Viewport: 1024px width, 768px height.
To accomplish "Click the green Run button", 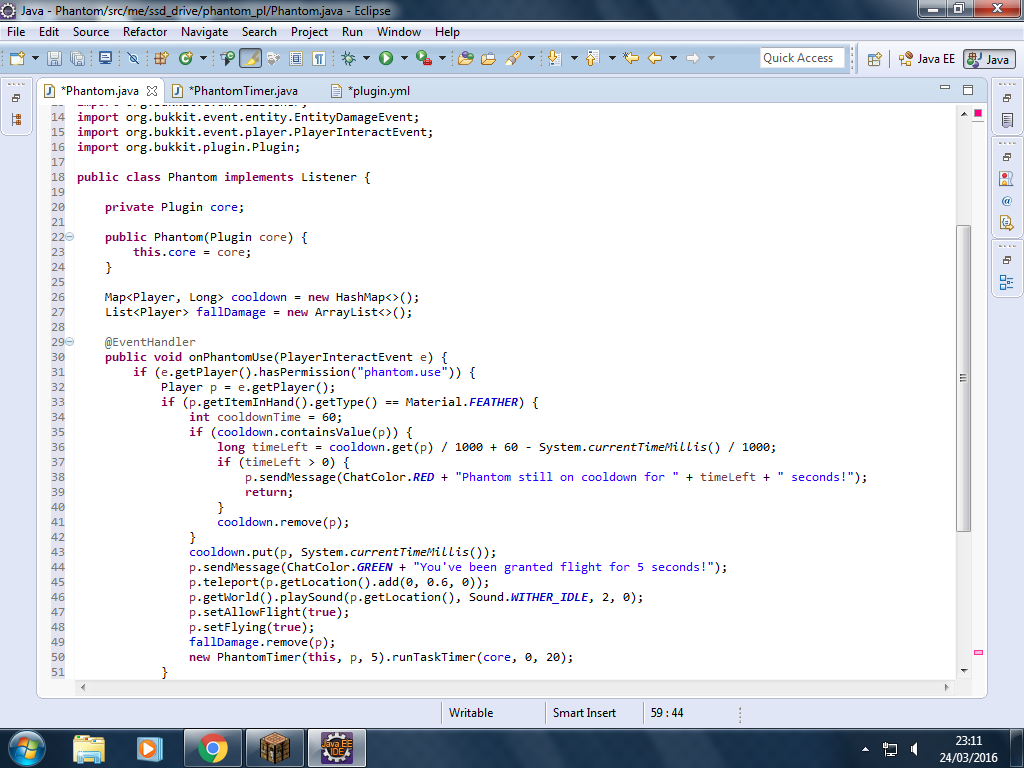I will tap(386, 58).
